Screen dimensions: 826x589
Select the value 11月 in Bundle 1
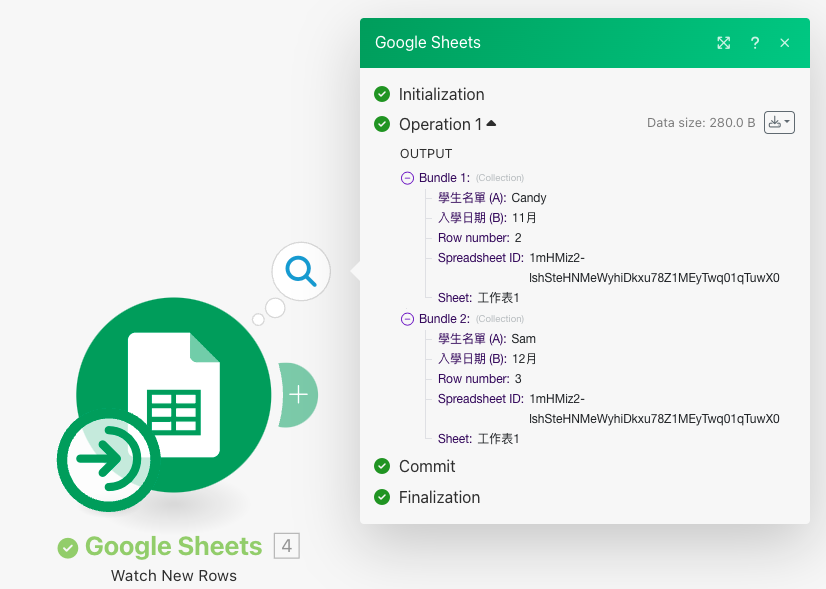coord(524,218)
